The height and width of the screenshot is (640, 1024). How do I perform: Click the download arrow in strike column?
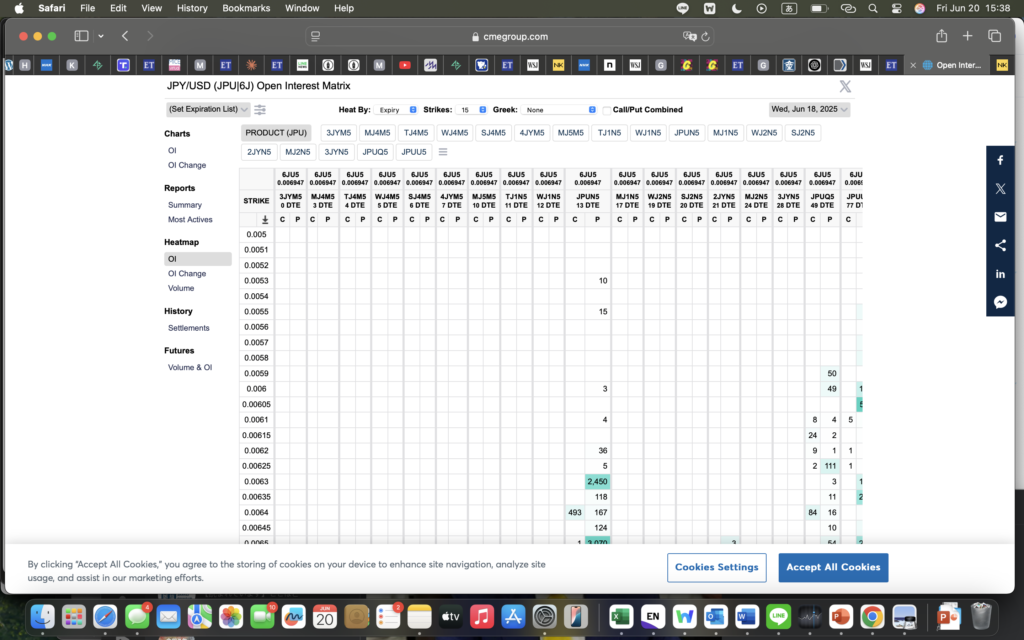click(x=265, y=219)
